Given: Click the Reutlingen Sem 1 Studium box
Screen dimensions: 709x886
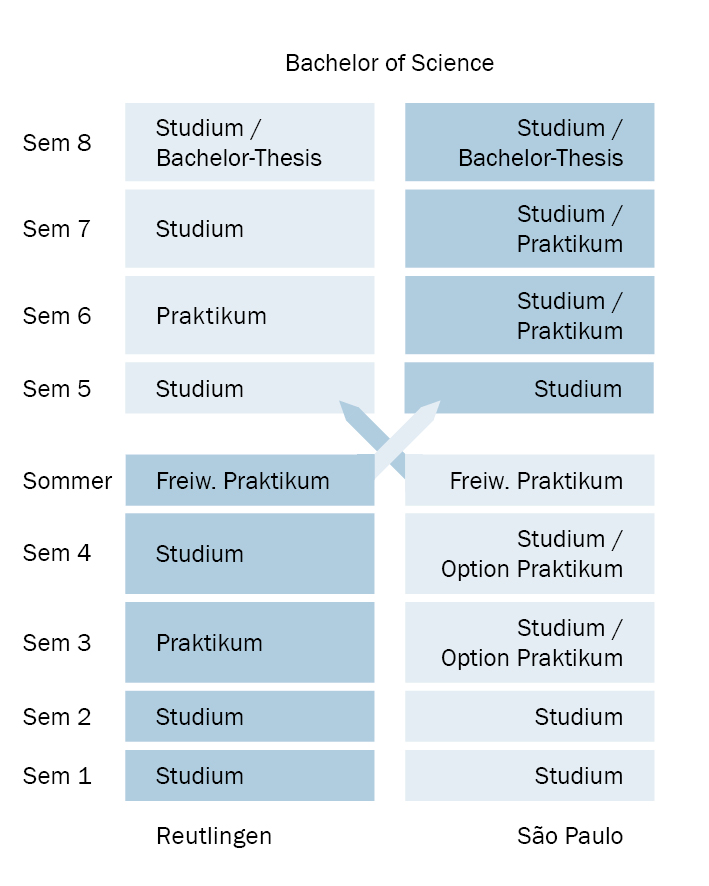Looking at the screenshot, I should pyautogui.click(x=249, y=776).
